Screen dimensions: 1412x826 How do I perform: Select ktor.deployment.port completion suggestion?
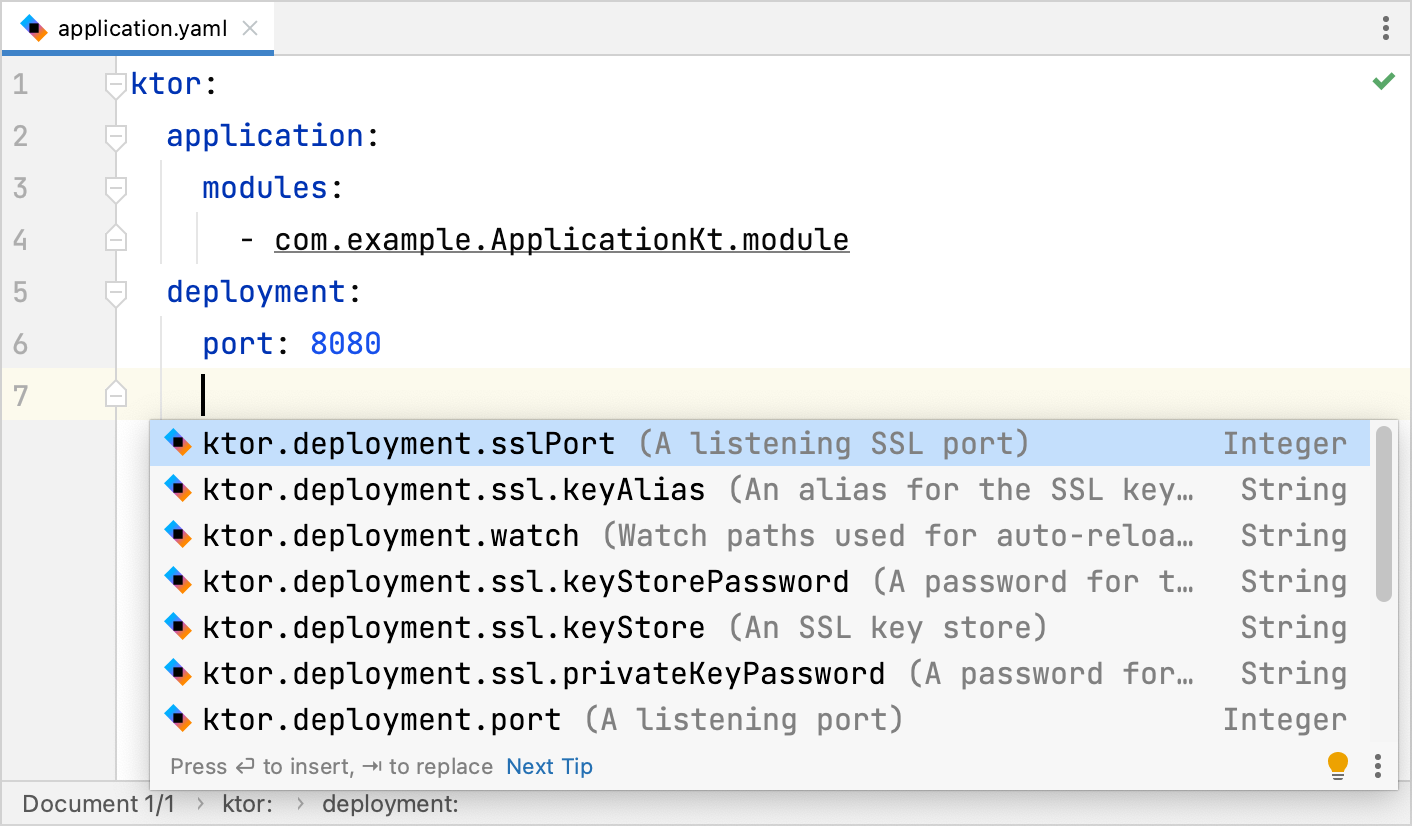pos(381,720)
